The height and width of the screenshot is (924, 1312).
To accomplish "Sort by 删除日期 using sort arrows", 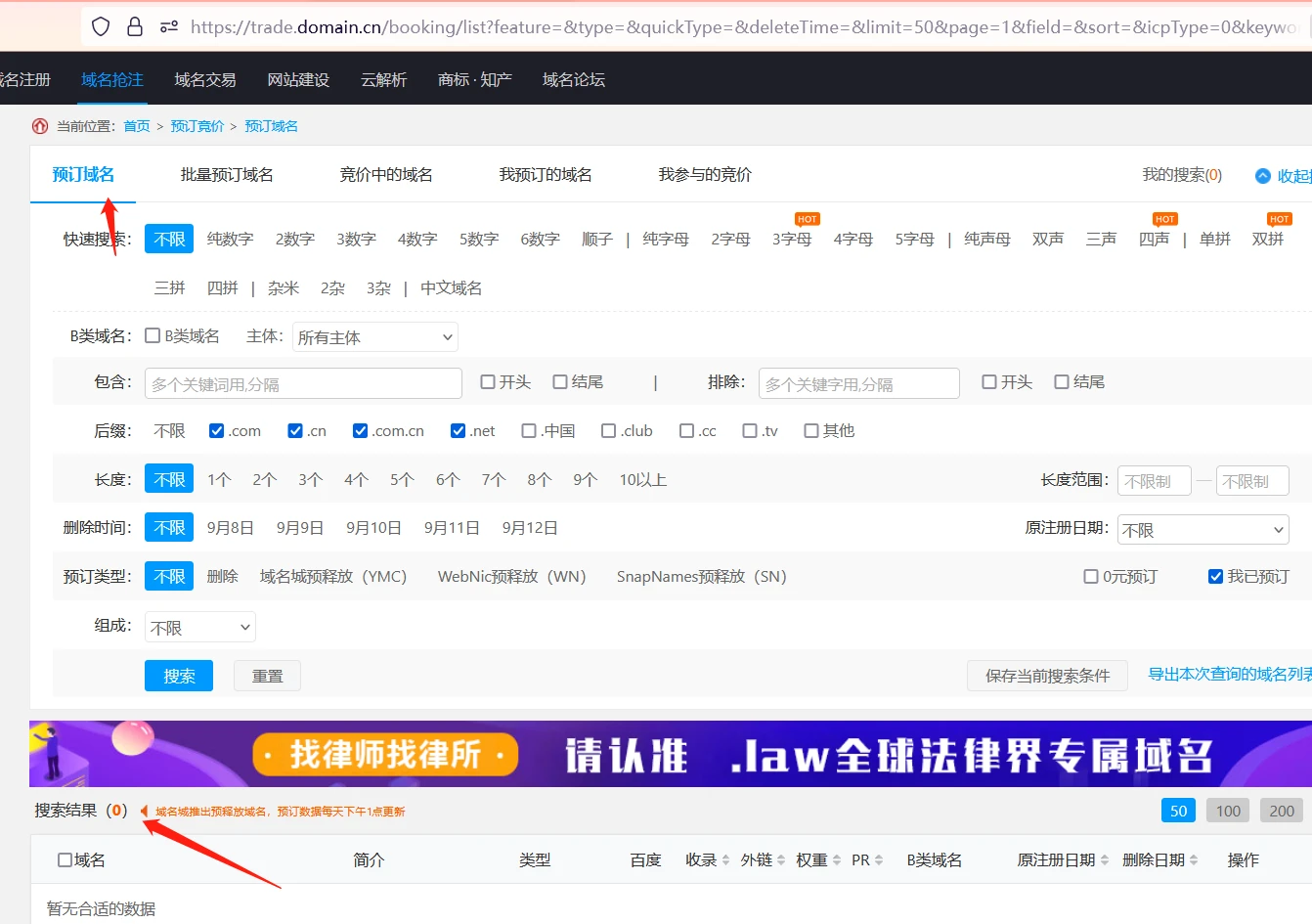I will click(x=1193, y=860).
